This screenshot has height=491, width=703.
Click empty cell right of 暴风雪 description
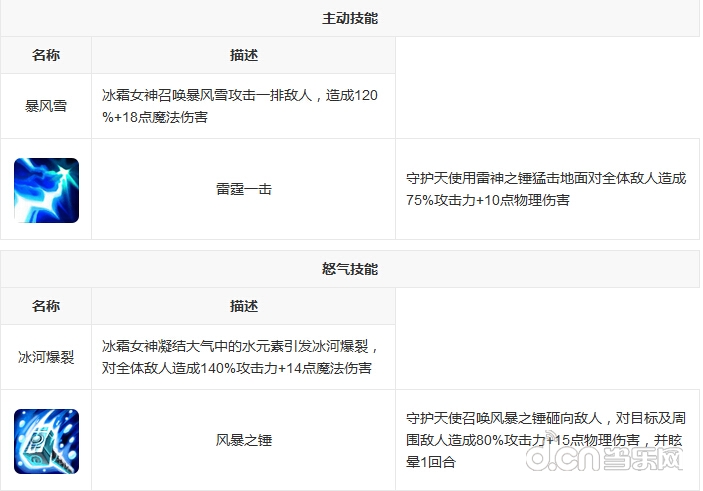(x=547, y=88)
